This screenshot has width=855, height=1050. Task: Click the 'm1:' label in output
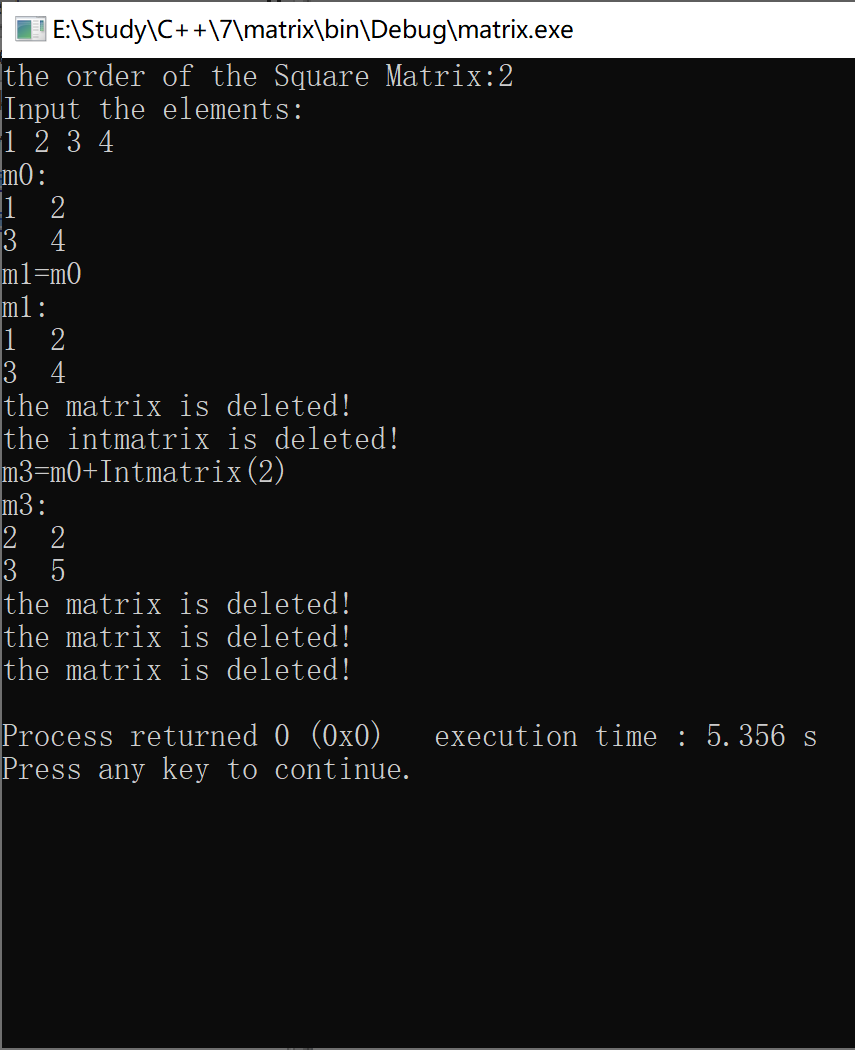pos(24,307)
